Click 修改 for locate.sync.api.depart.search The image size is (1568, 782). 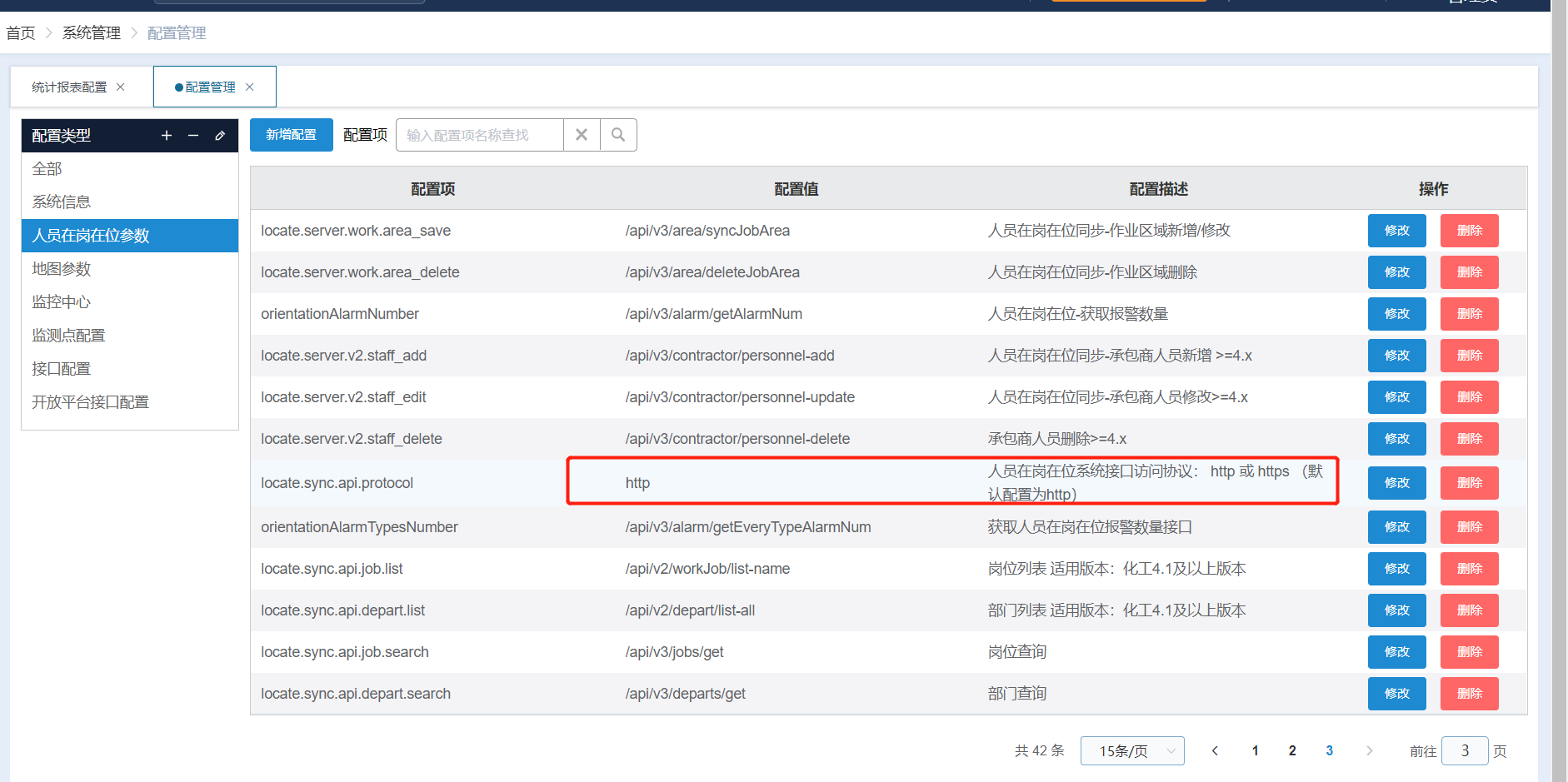point(1397,694)
